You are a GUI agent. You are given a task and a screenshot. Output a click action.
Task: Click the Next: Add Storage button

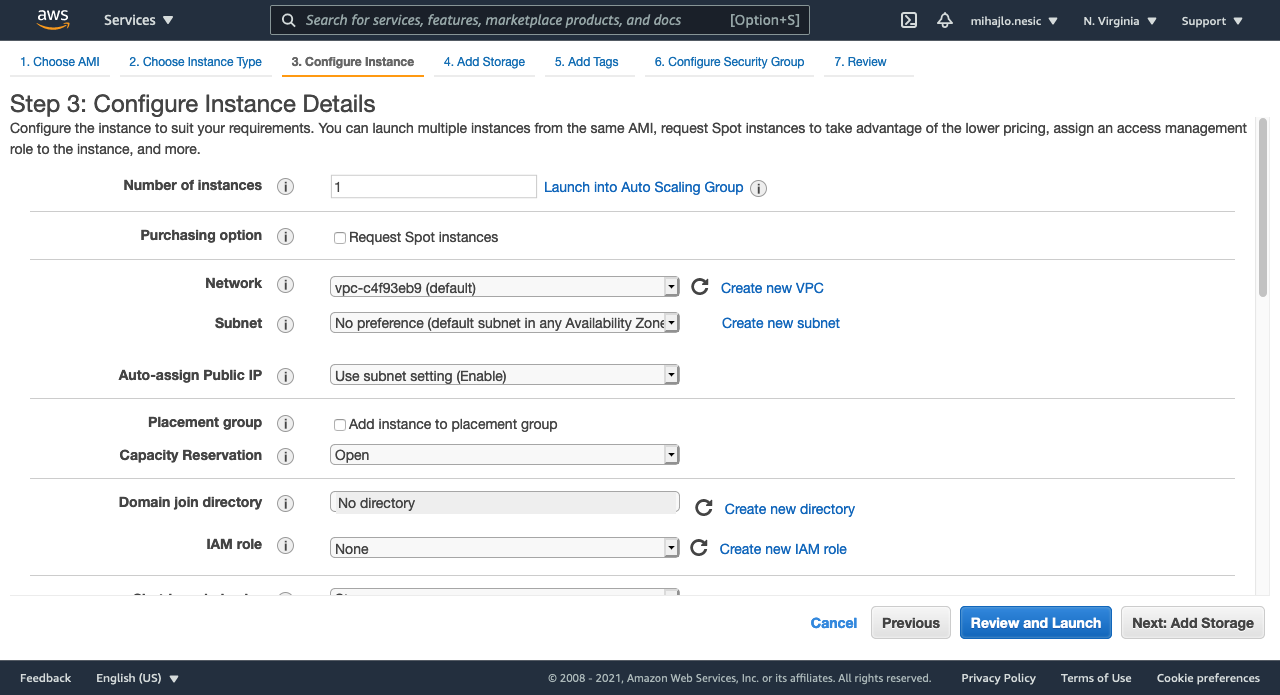tap(1193, 623)
